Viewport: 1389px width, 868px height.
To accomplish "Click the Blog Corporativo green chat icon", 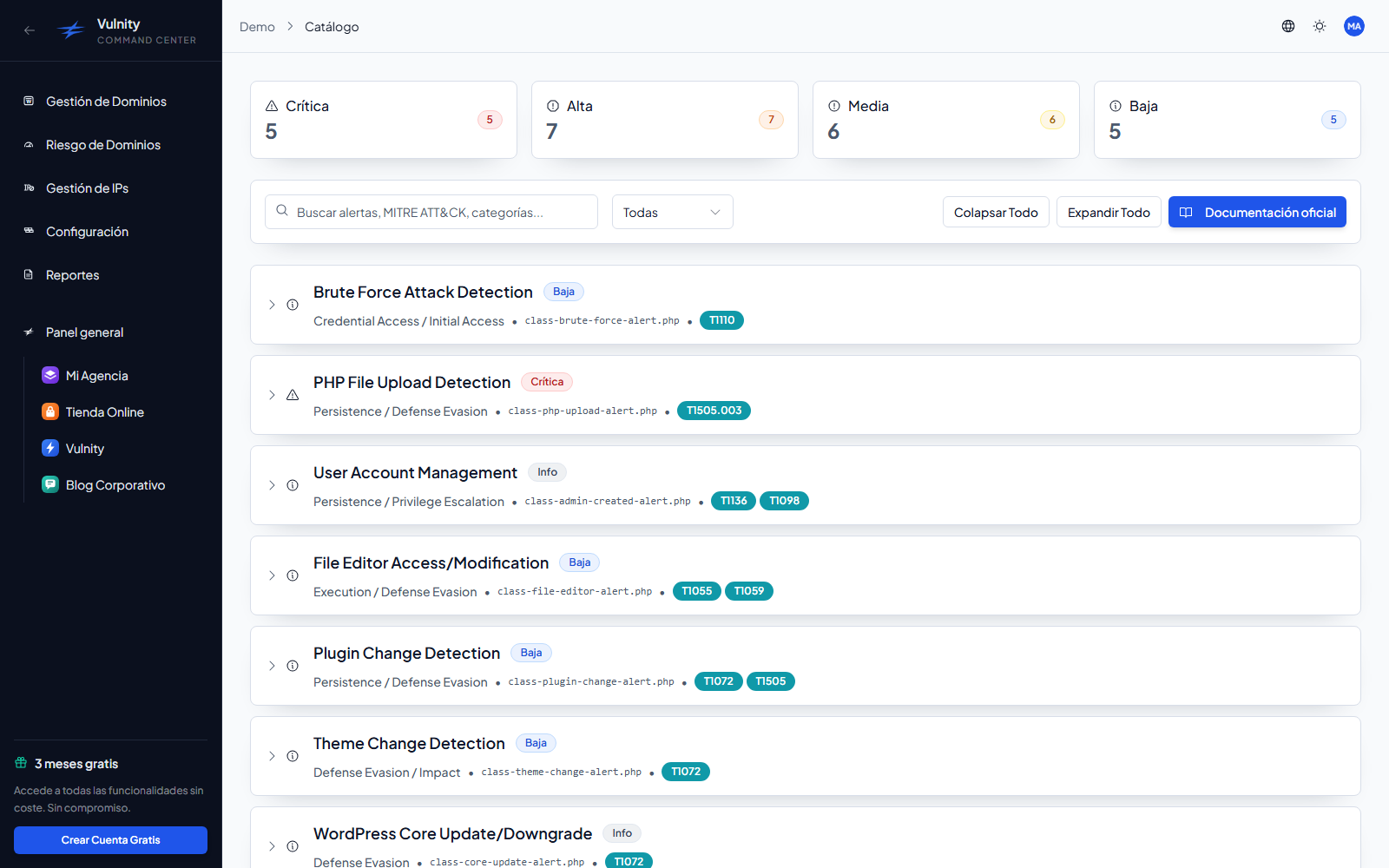I will coord(50,484).
